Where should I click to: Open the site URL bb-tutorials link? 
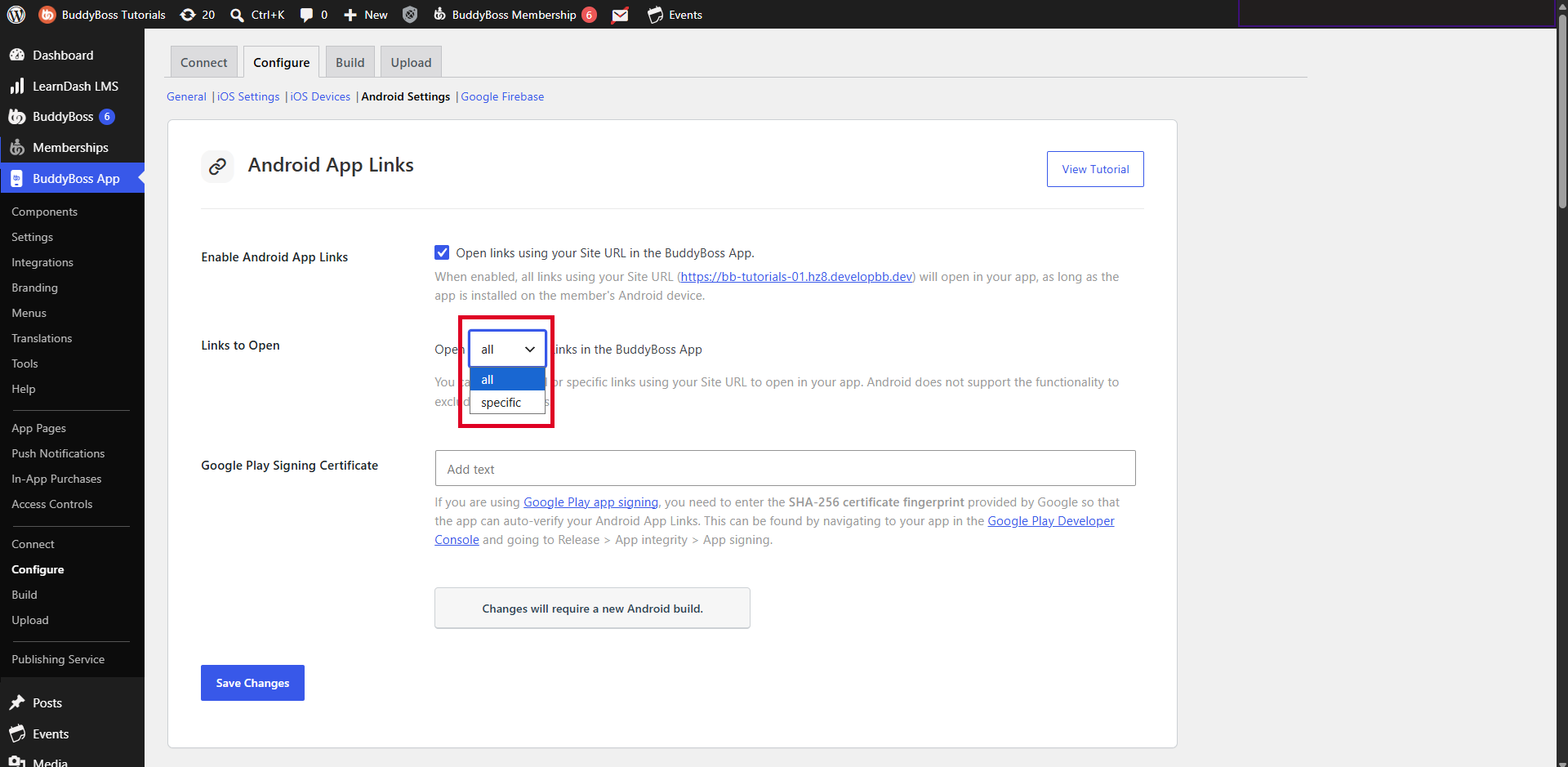tap(796, 277)
